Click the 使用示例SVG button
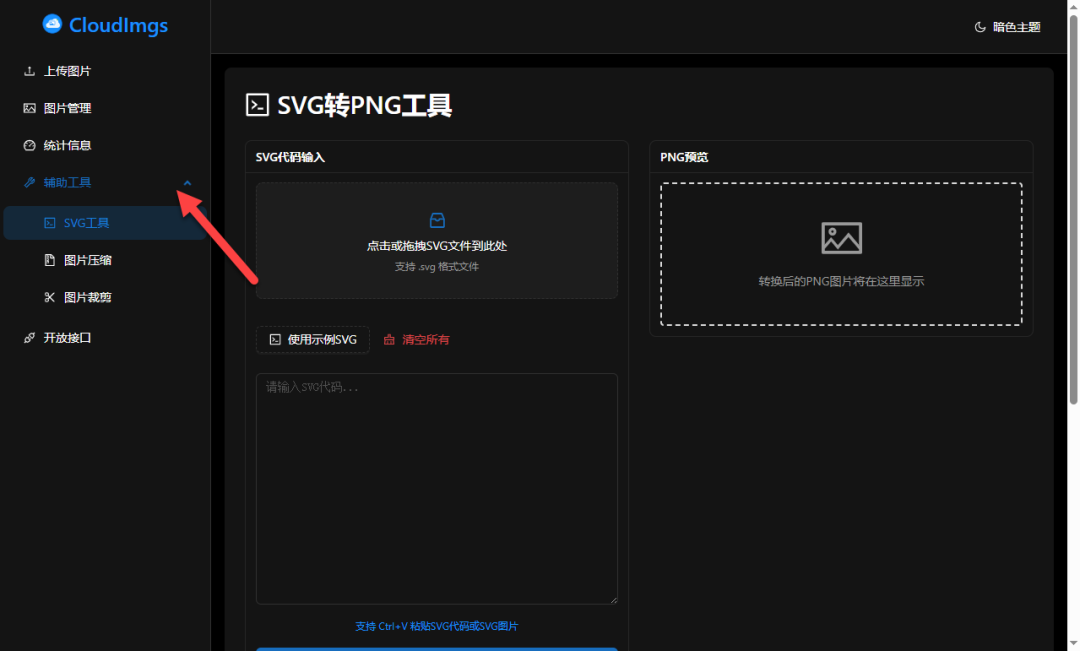 pyautogui.click(x=312, y=340)
